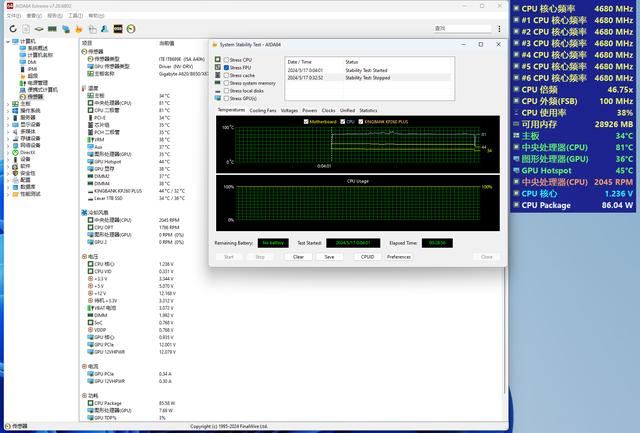The height and width of the screenshot is (433, 640).
Task: Open the 报告 menu
Action: point(55,16)
